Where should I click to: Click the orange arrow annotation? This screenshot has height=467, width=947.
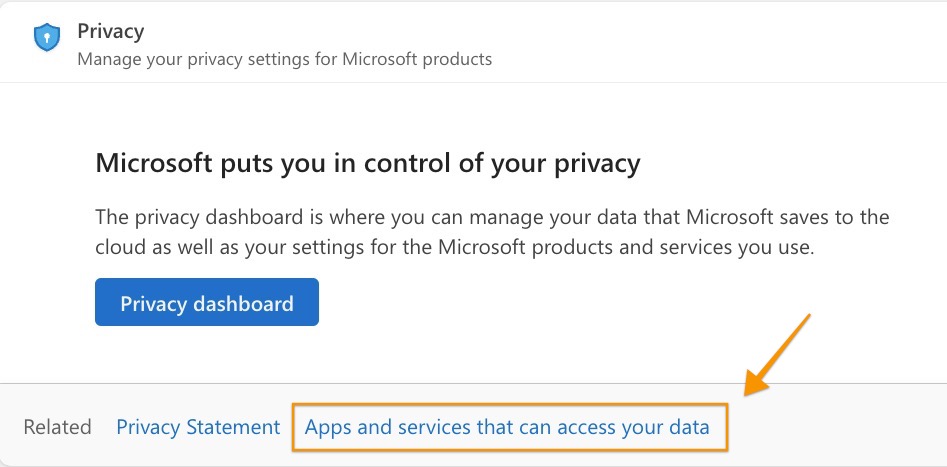pyautogui.click(x=777, y=355)
